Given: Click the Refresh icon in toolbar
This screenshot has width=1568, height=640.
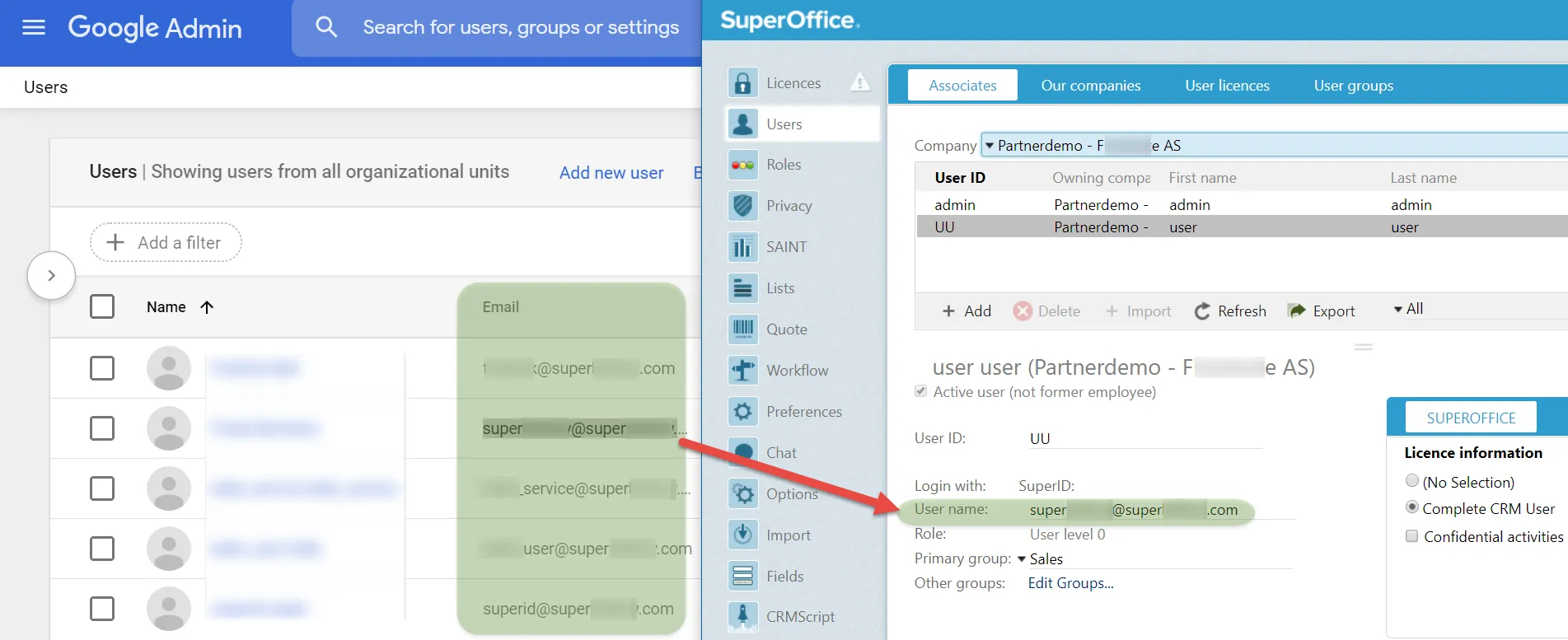Looking at the screenshot, I should click(x=1202, y=311).
